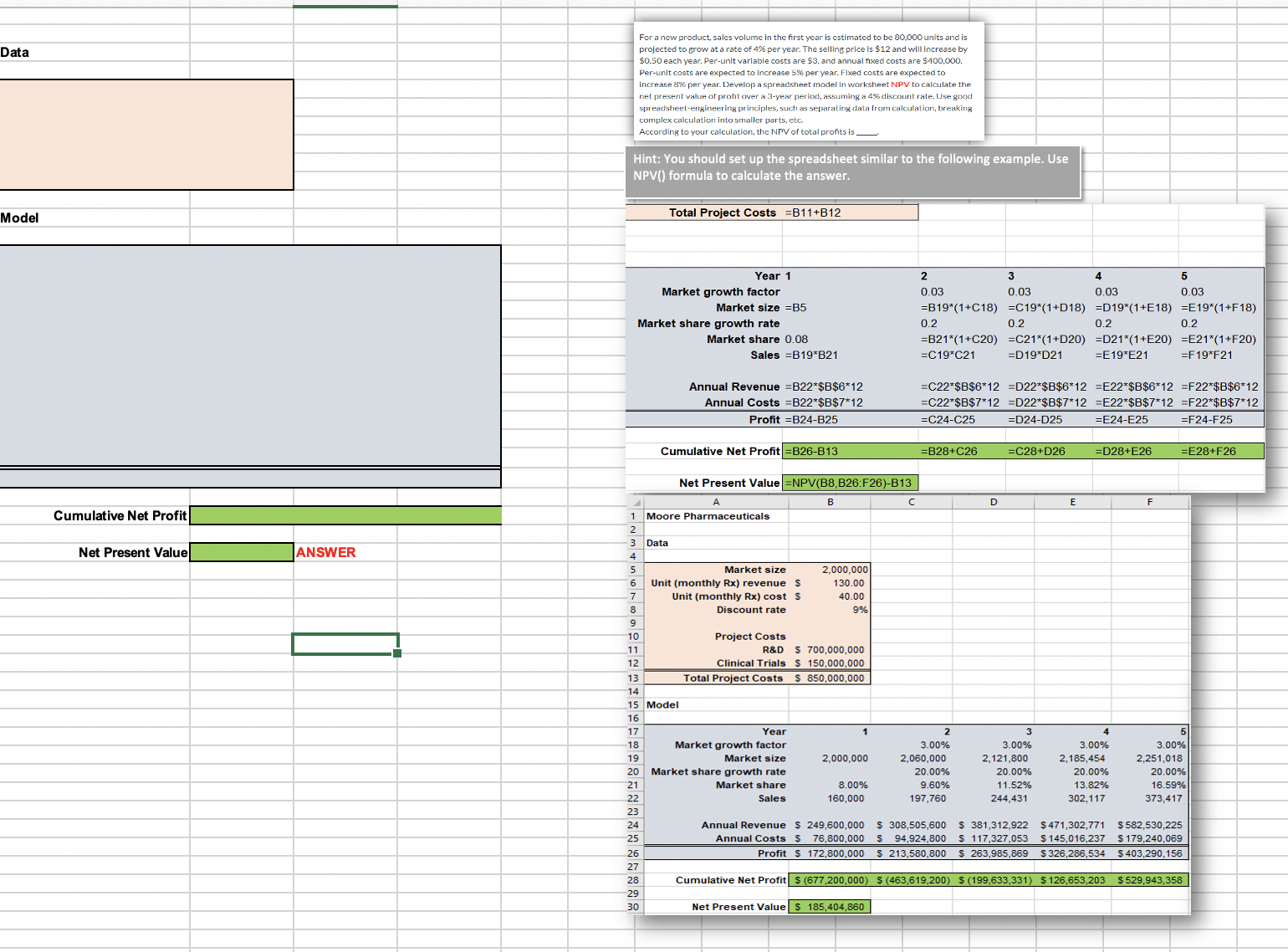Viewport: 1288px width, 952px height.
Task: Click the '=B5' Market size formula
Action: point(796,308)
